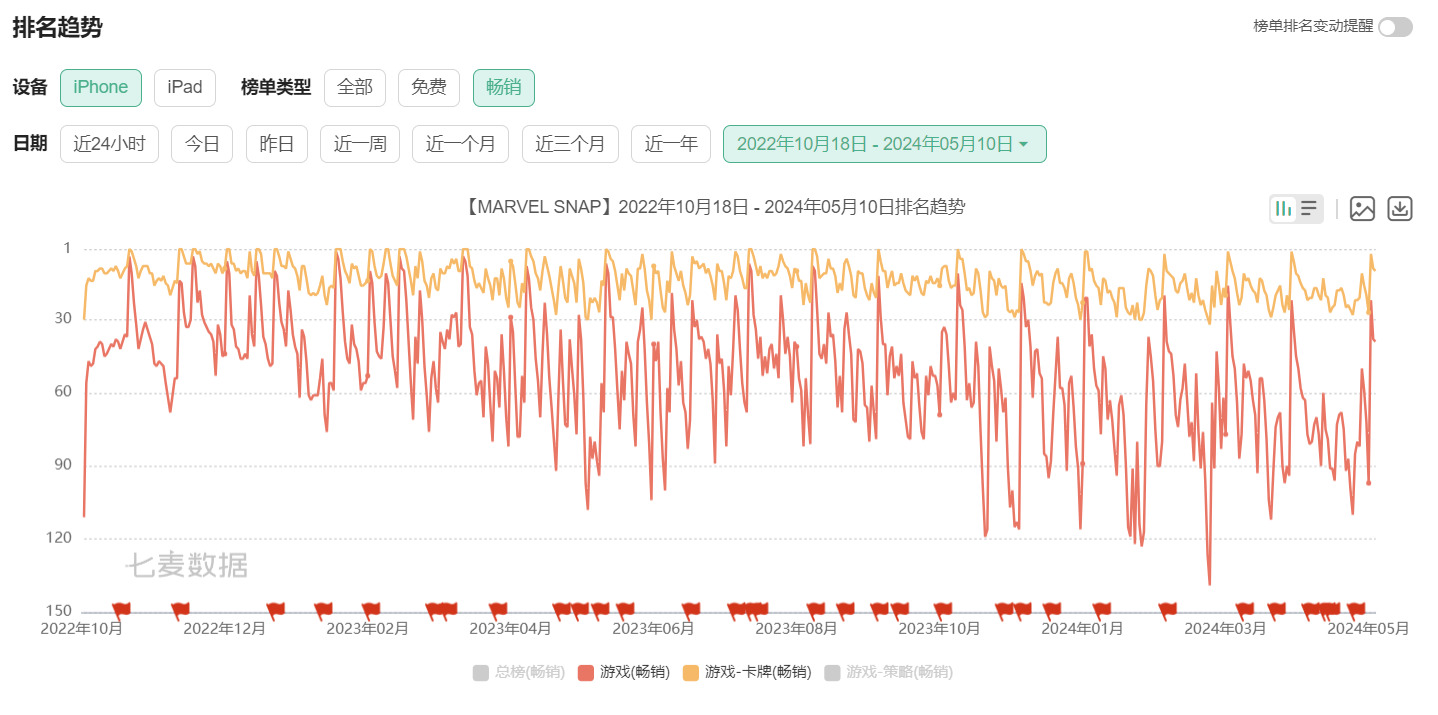Click the 近24小时 date button

click(109, 144)
